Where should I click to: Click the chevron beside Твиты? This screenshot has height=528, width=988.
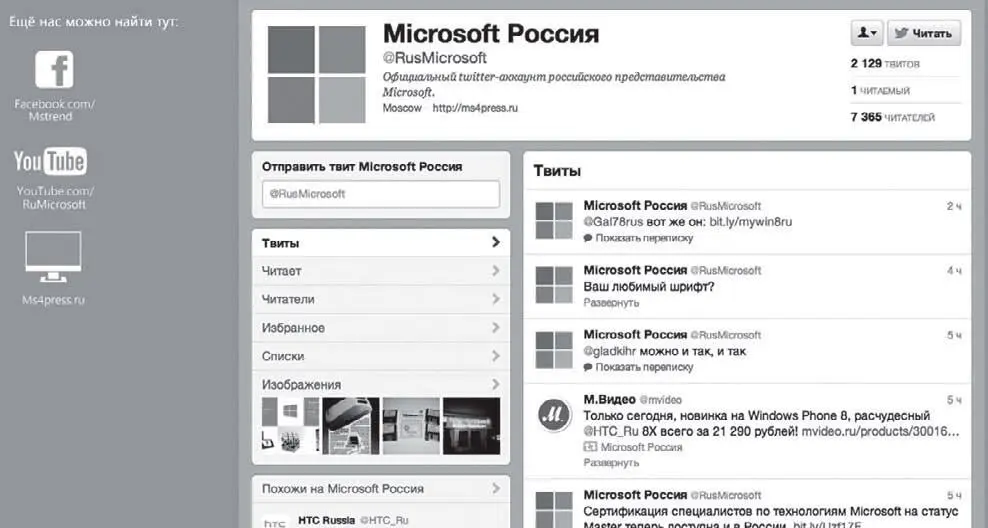click(x=496, y=242)
